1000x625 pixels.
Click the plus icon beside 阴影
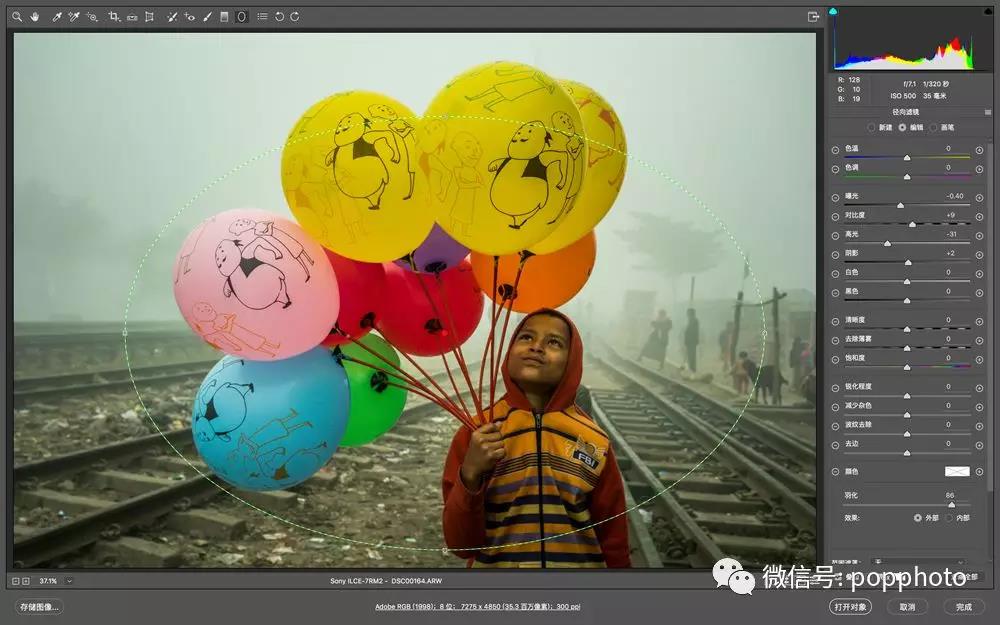[980, 255]
